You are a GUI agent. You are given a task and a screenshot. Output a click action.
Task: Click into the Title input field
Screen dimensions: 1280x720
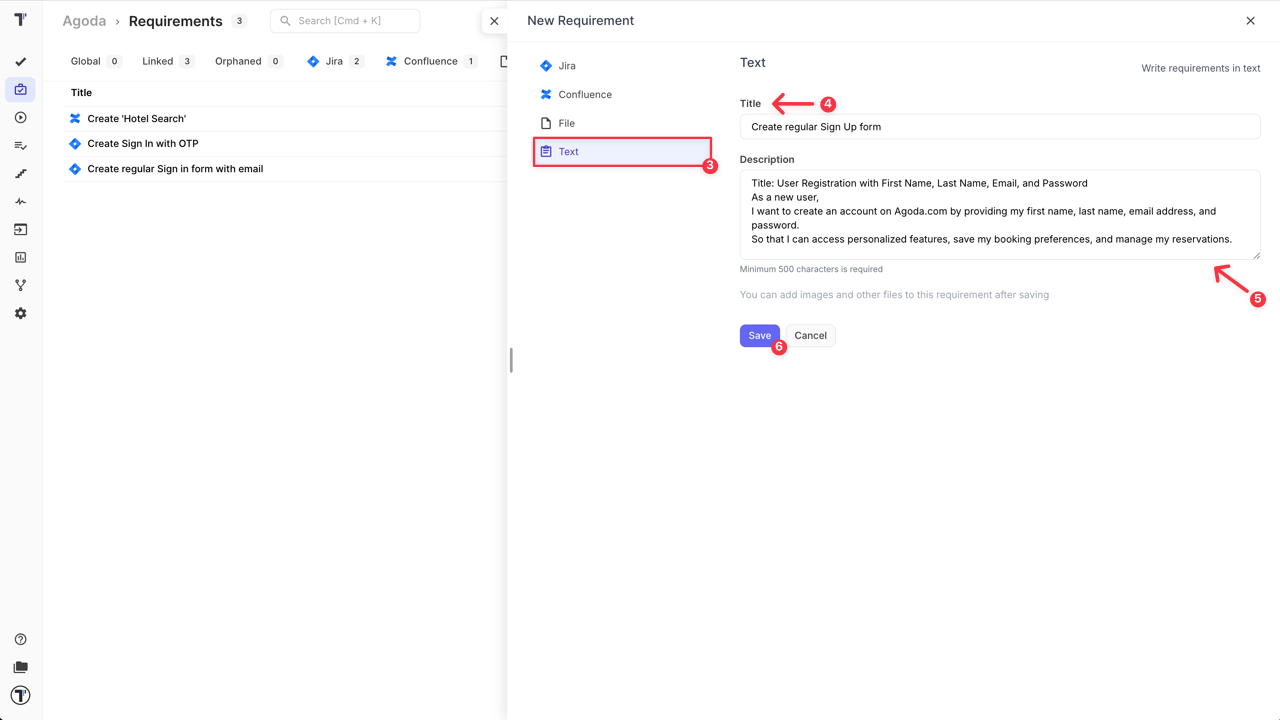tap(999, 126)
